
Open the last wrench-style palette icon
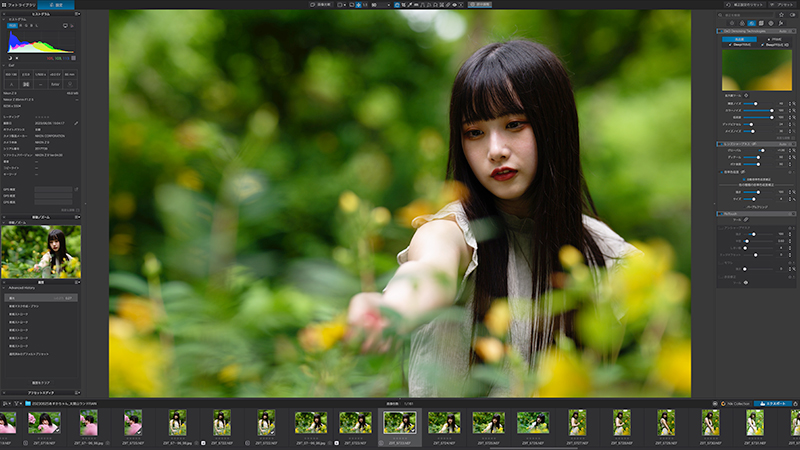[x=781, y=23]
